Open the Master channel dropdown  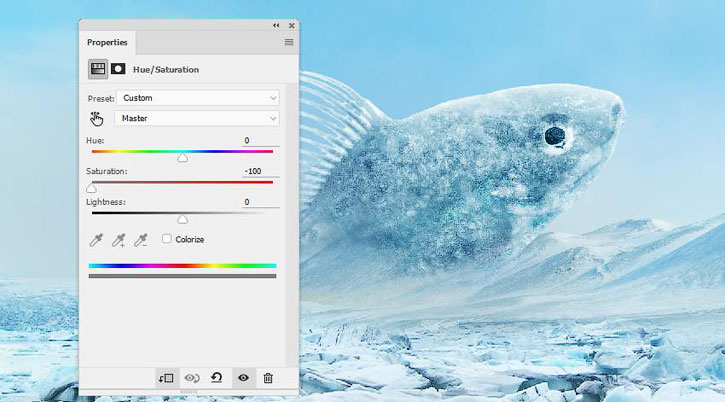click(197, 118)
